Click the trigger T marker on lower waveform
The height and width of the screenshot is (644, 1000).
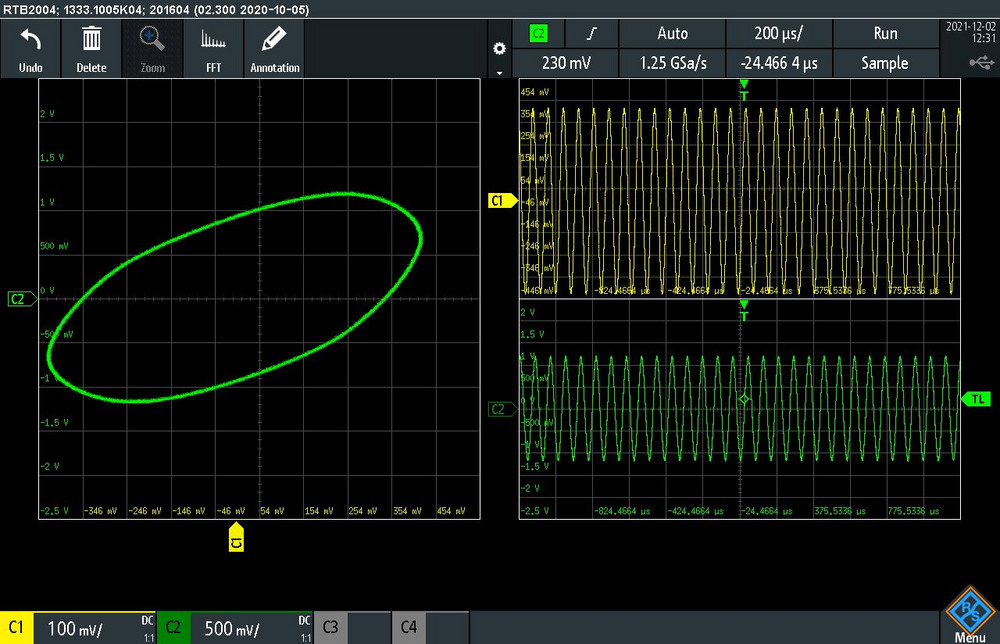[744, 311]
